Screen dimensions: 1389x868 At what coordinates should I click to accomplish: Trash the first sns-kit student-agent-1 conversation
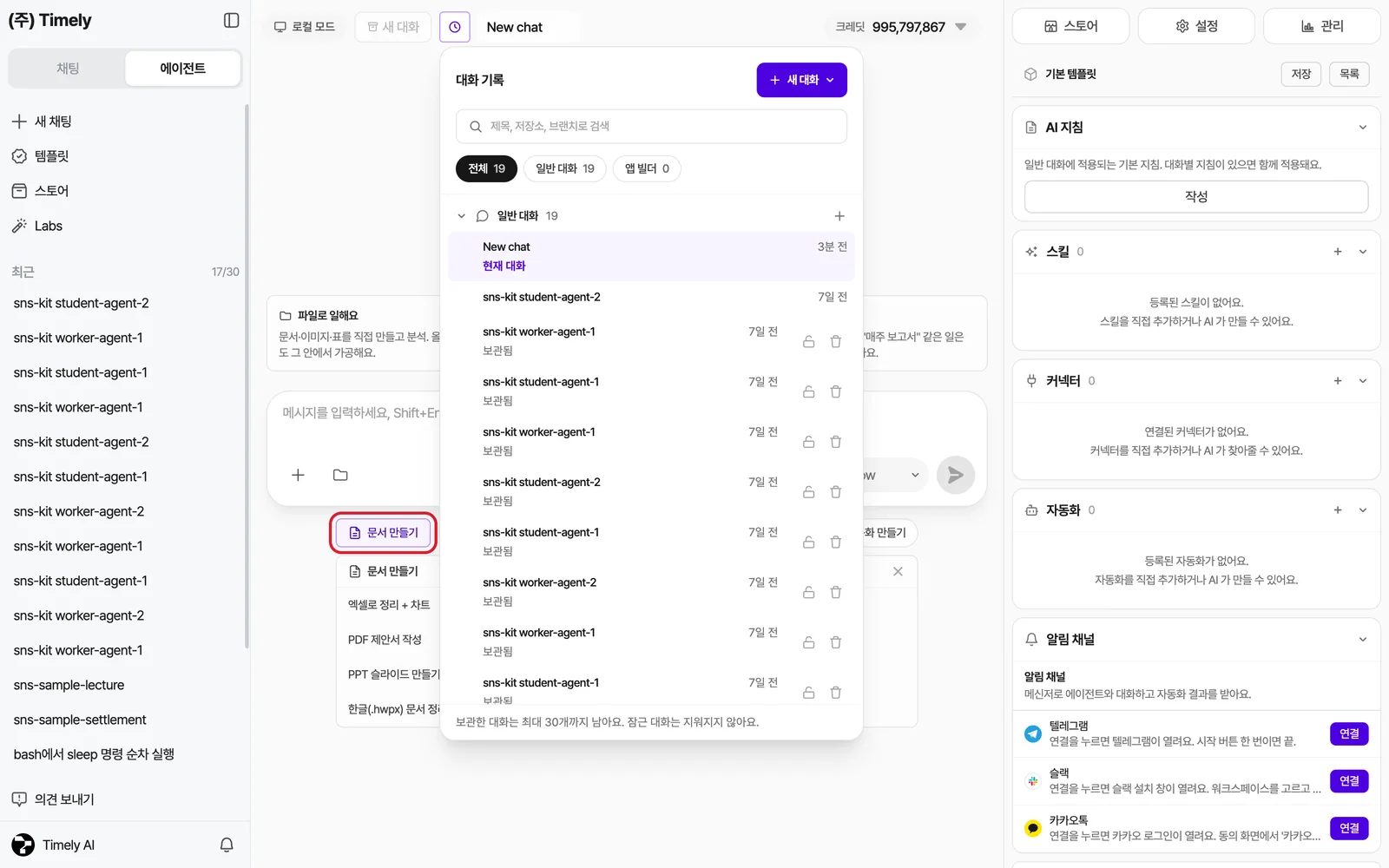tap(836, 392)
